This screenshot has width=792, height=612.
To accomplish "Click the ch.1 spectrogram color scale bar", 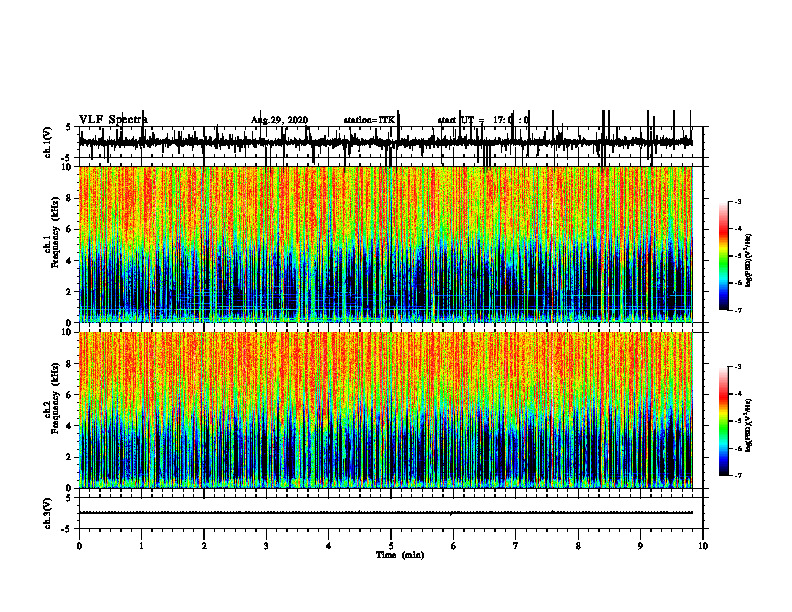I will (x=724, y=256).
